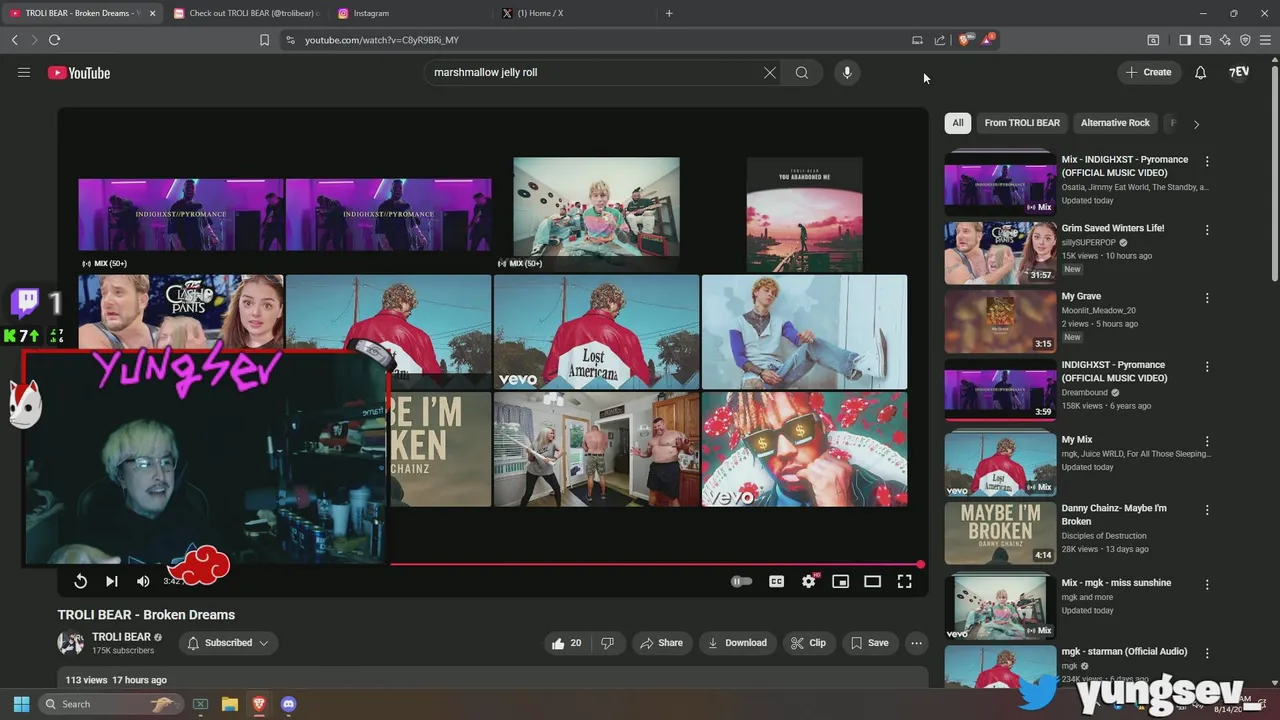
Task: Open Brave Shields lion icon
Action: pos(965,40)
